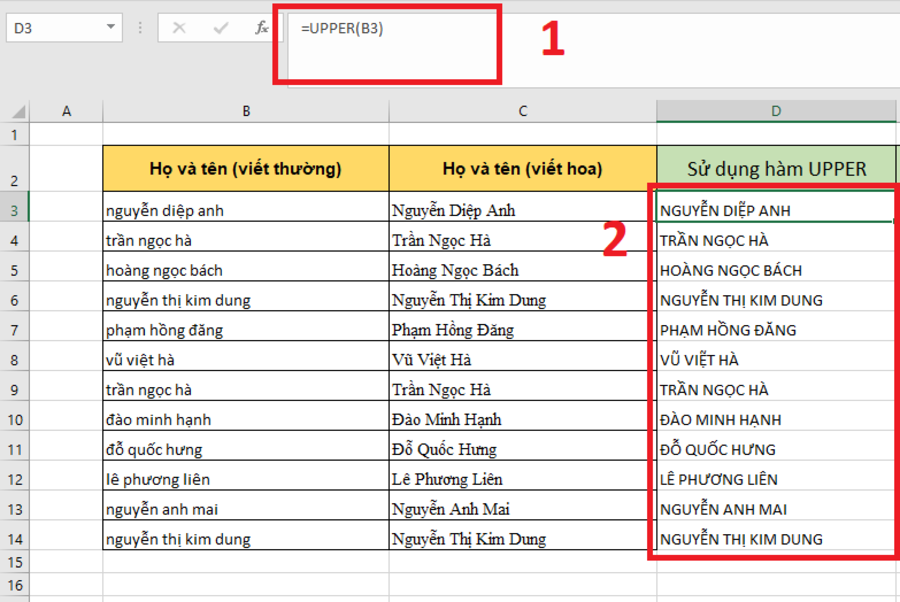Select row 16 header
The width and height of the screenshot is (900, 602).
14,585
